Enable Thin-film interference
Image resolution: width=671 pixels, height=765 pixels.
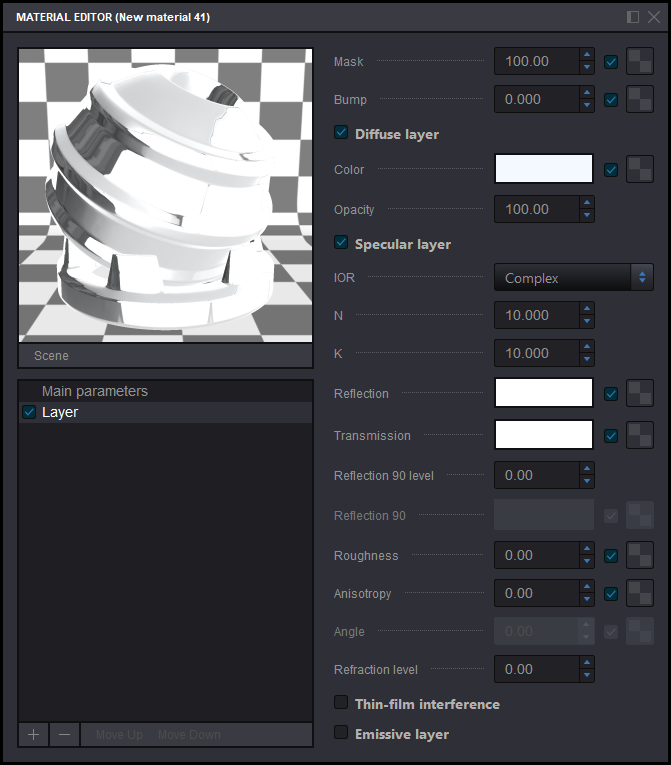pyautogui.click(x=341, y=703)
